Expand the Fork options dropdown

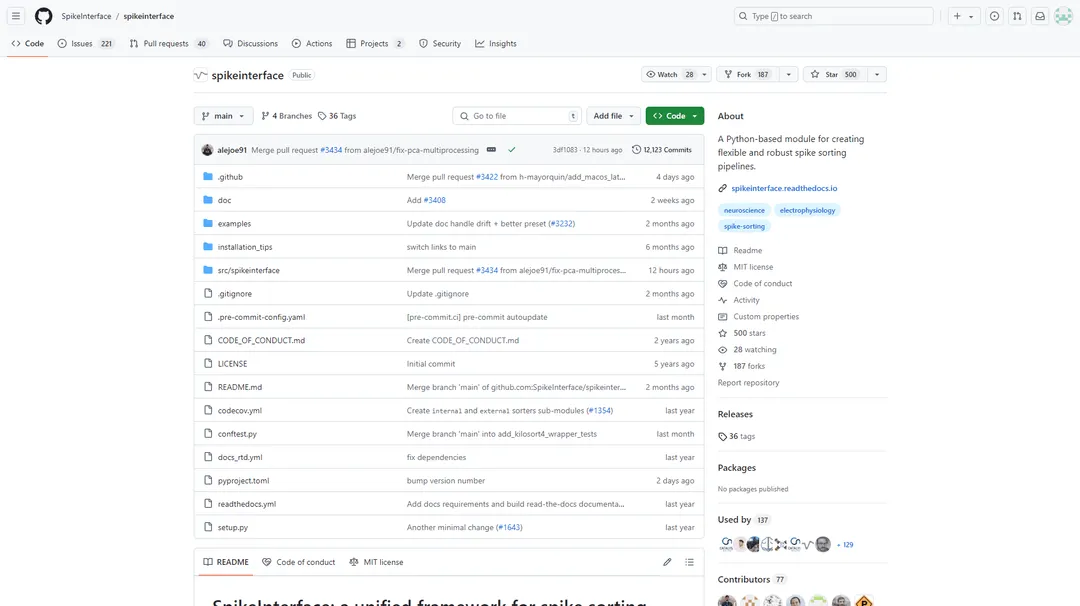(789, 74)
